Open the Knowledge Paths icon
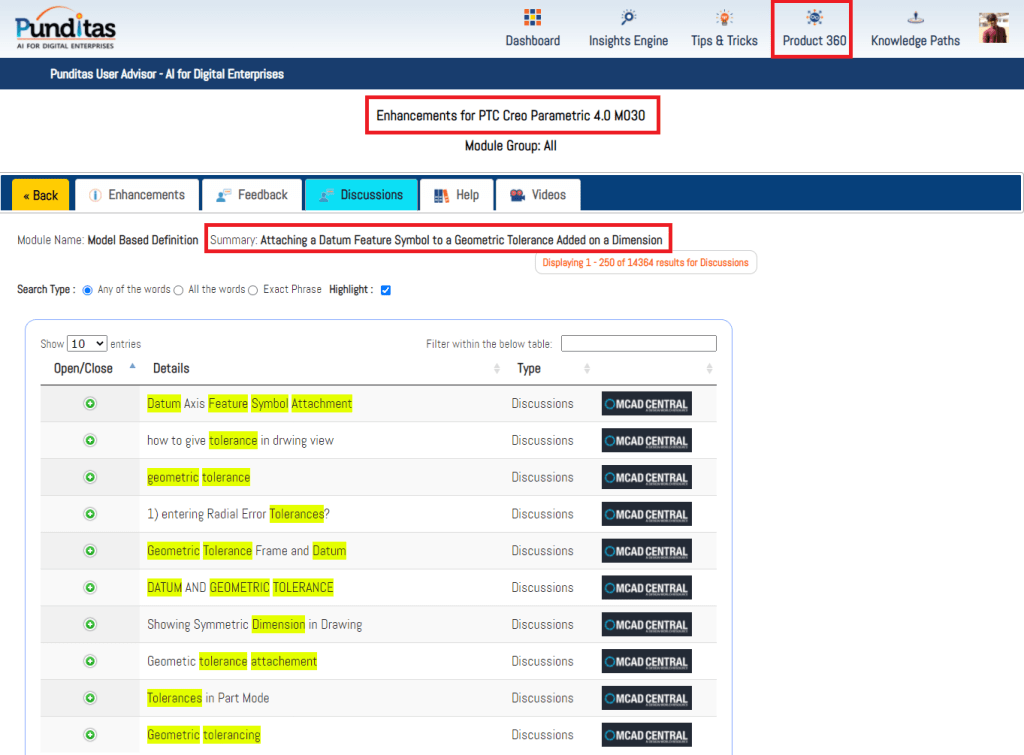Viewport: 1024px width, 755px height. tap(915, 18)
